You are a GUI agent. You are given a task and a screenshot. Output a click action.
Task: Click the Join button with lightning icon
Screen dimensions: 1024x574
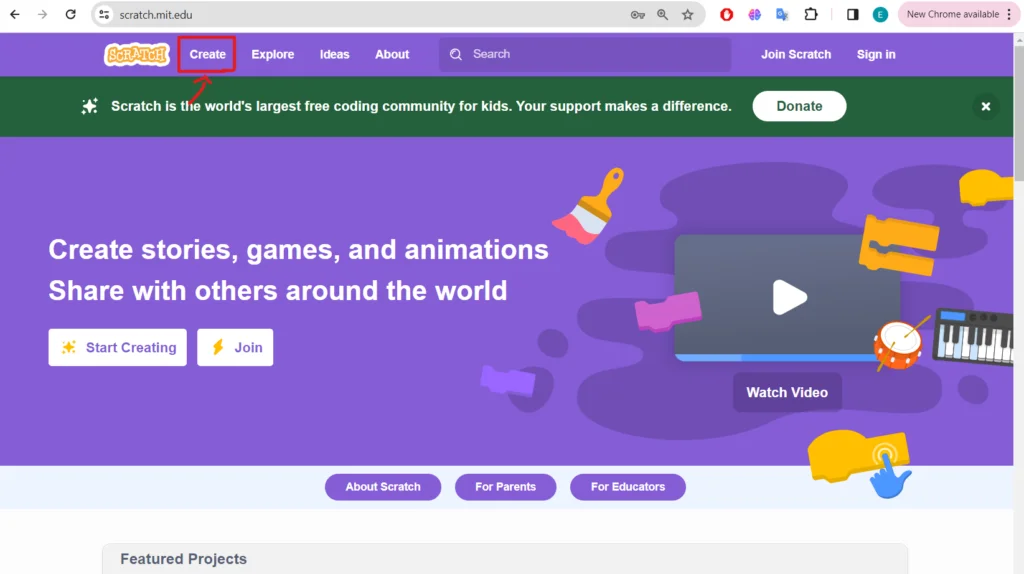[x=235, y=347]
